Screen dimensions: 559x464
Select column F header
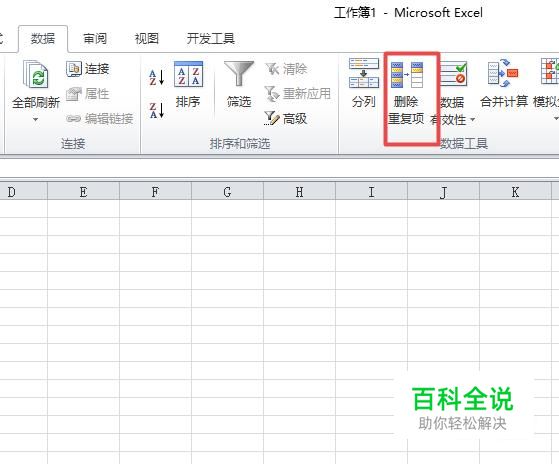pyautogui.click(x=155, y=192)
